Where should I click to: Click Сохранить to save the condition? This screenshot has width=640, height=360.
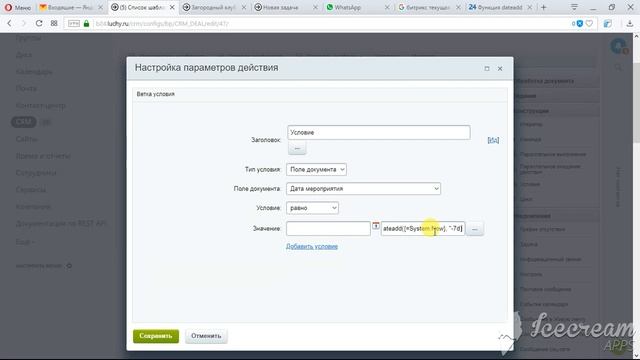156,336
